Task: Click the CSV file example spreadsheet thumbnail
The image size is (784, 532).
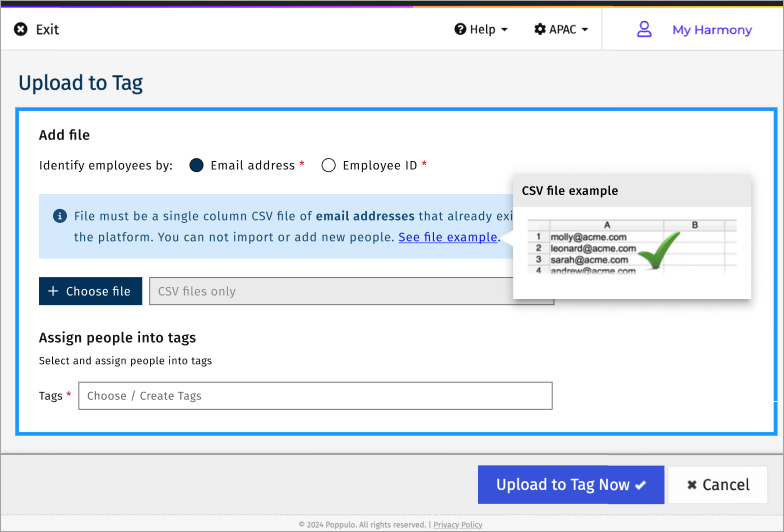Action: coord(631,246)
